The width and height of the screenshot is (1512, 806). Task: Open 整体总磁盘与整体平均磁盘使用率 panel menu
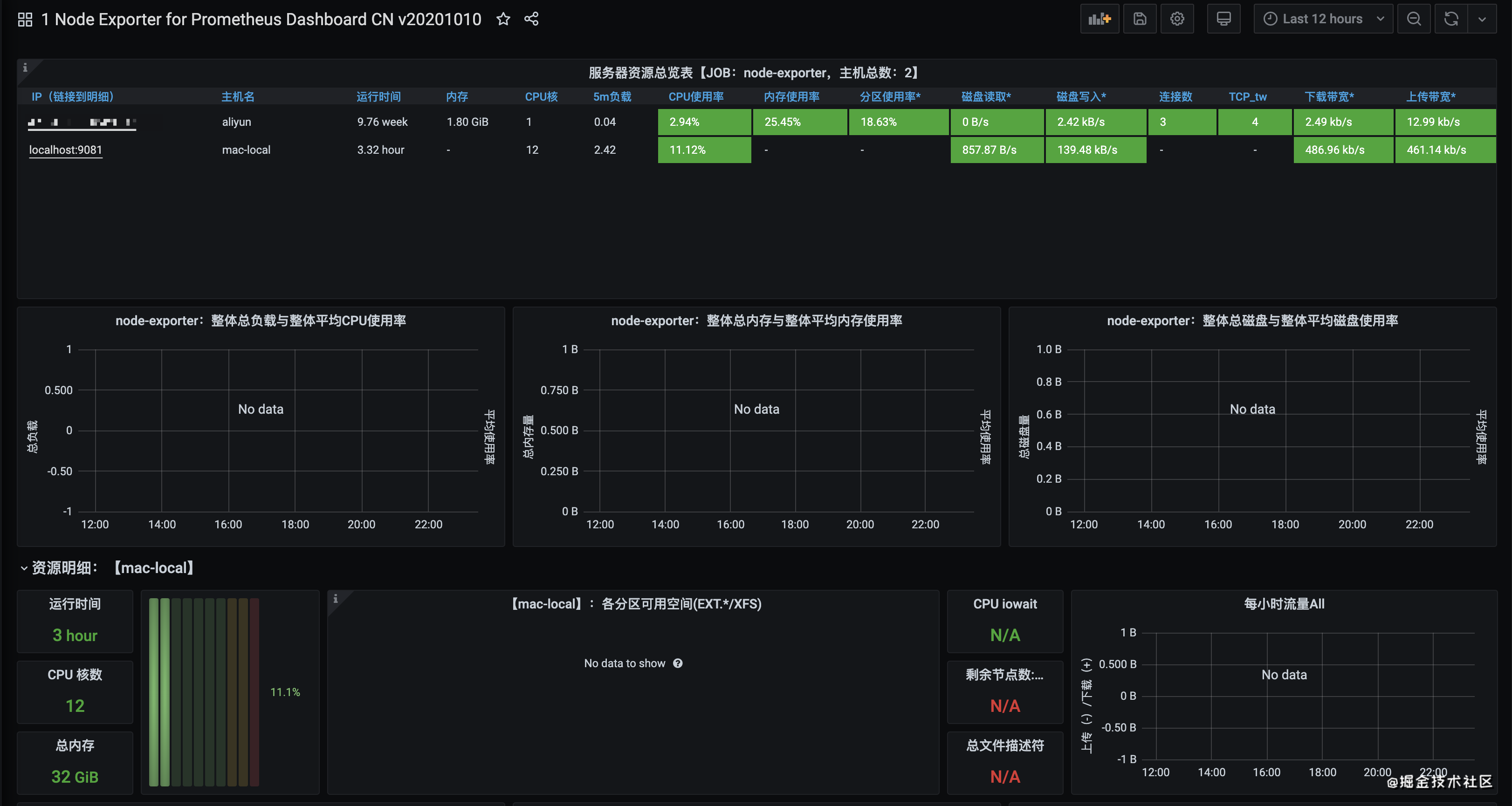(x=1252, y=320)
